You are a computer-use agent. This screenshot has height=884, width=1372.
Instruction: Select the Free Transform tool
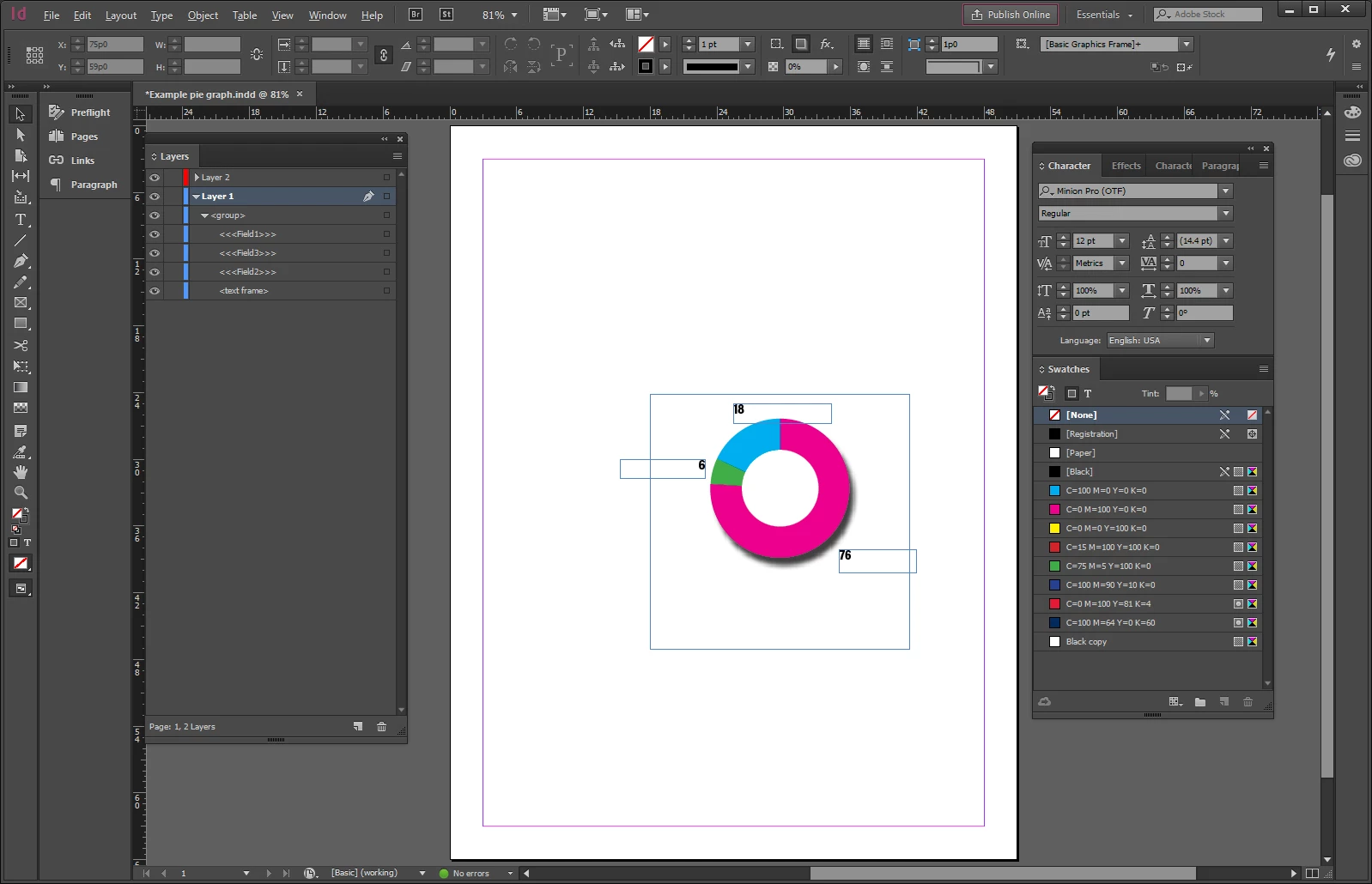[21, 366]
